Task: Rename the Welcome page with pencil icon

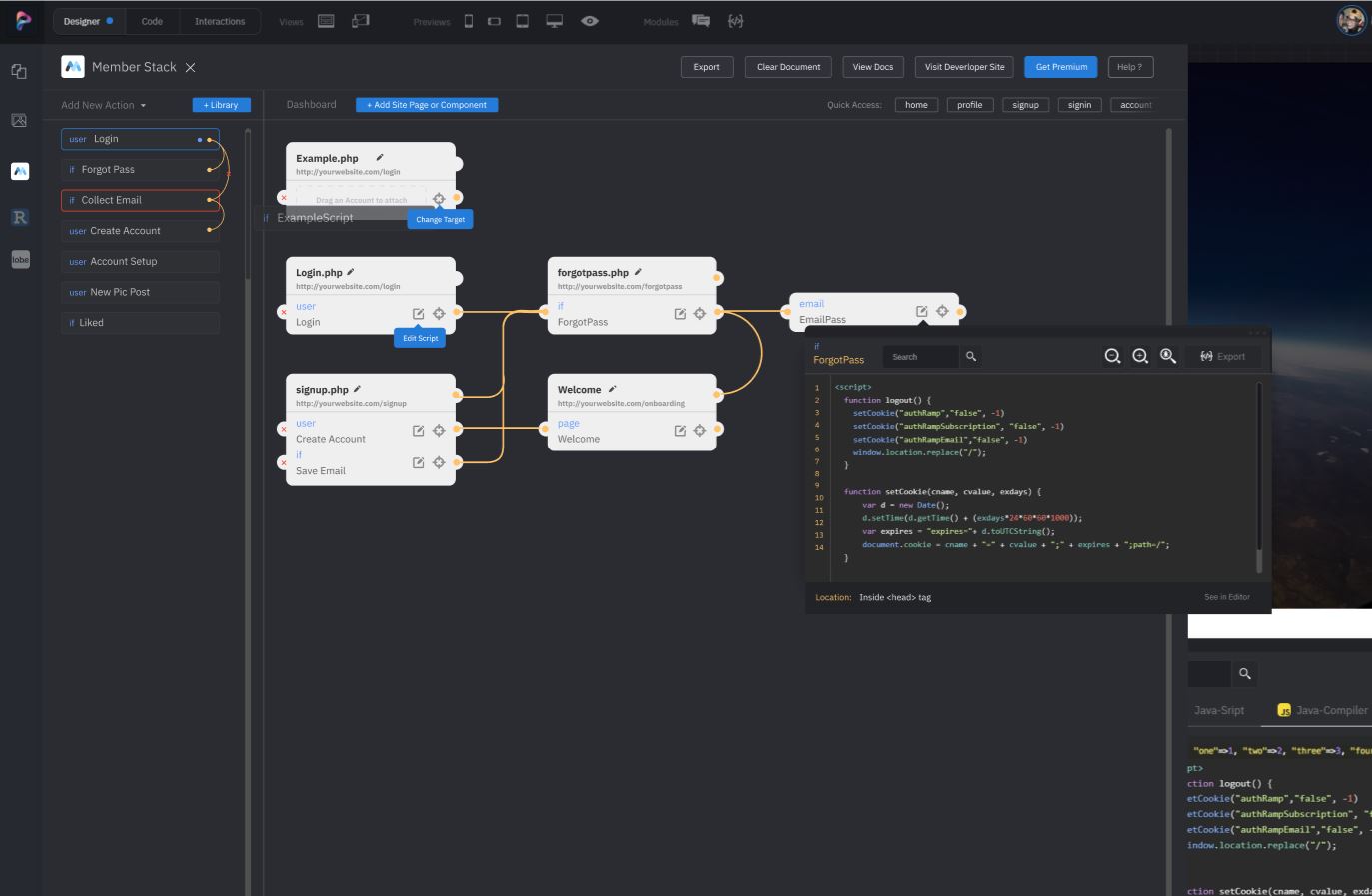Action: [x=613, y=389]
